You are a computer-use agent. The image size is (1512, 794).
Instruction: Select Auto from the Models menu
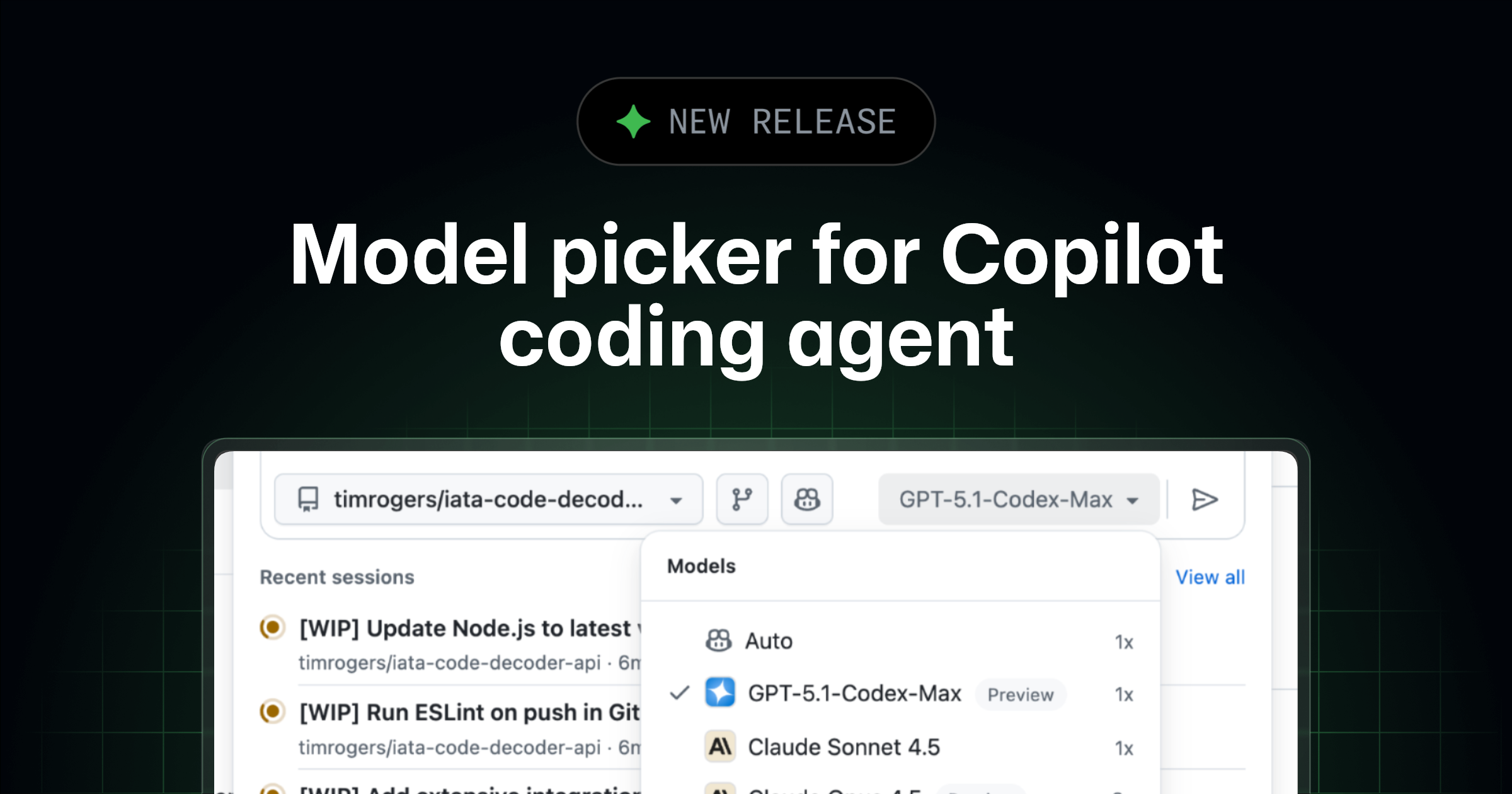click(x=769, y=641)
